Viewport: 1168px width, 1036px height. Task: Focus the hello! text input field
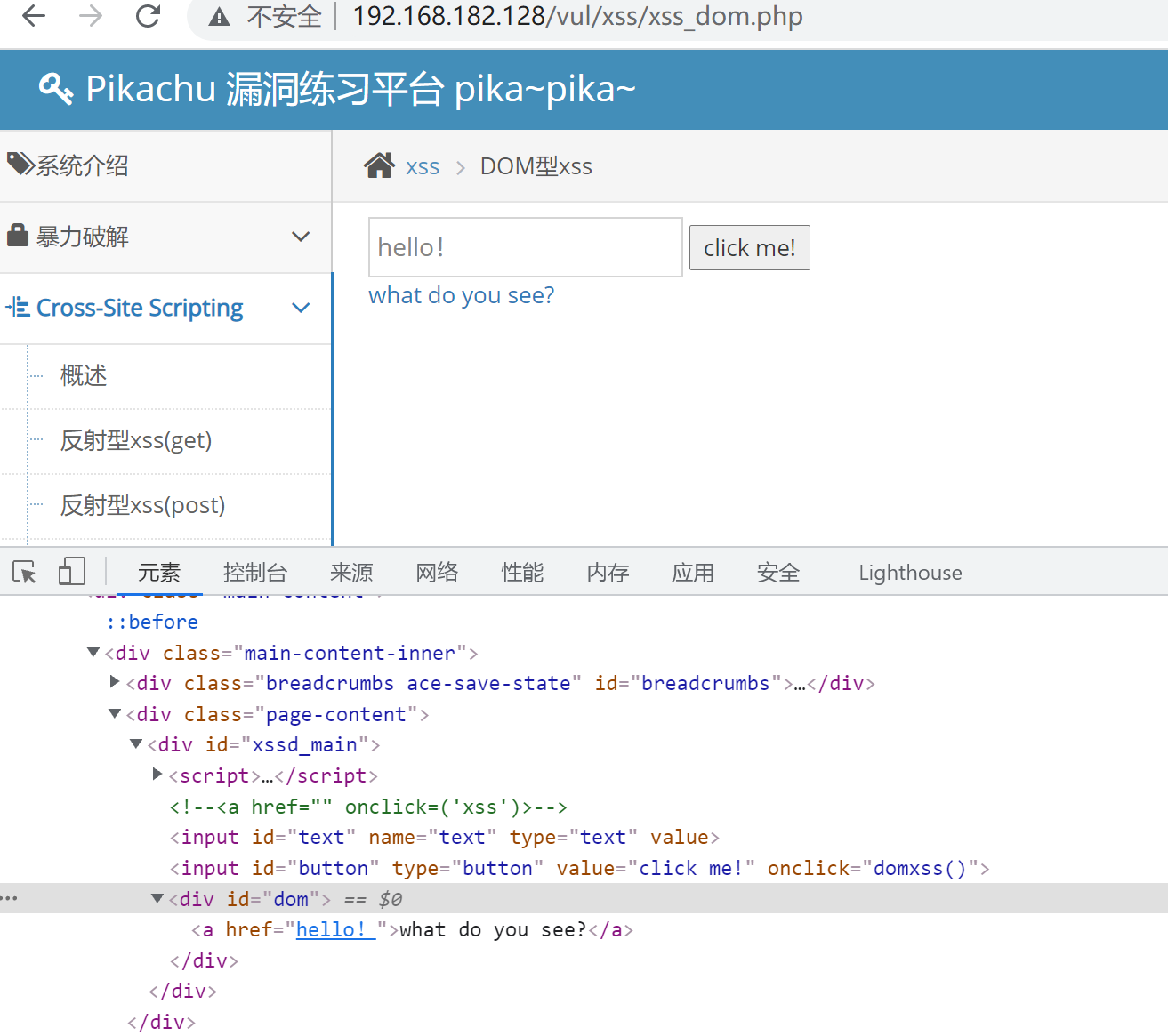(x=526, y=247)
